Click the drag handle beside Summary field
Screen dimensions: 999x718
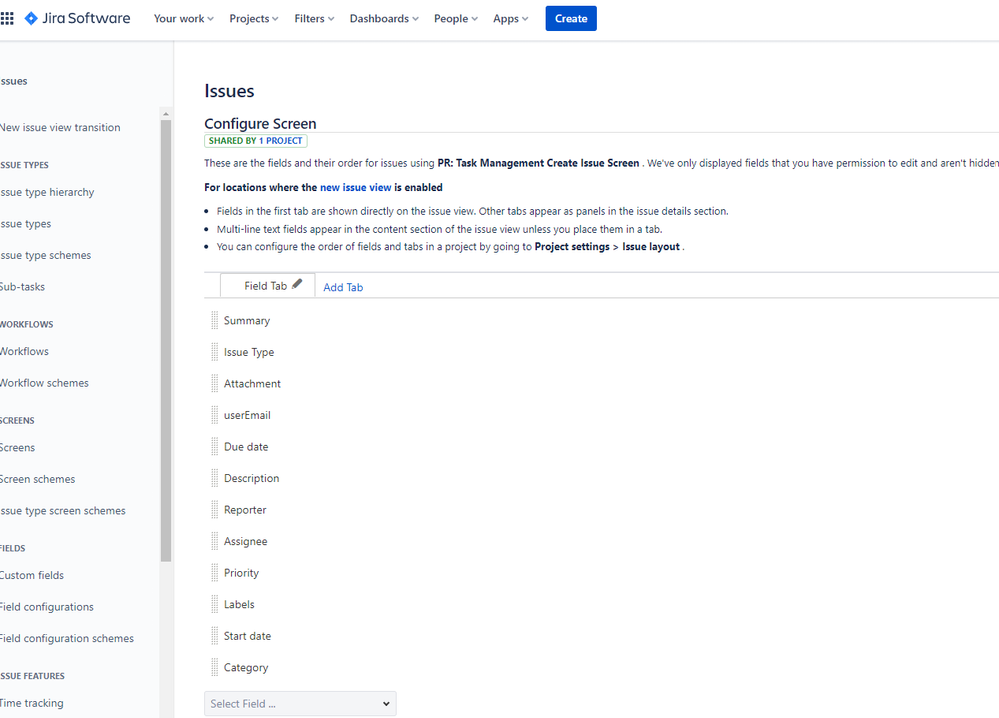214,320
